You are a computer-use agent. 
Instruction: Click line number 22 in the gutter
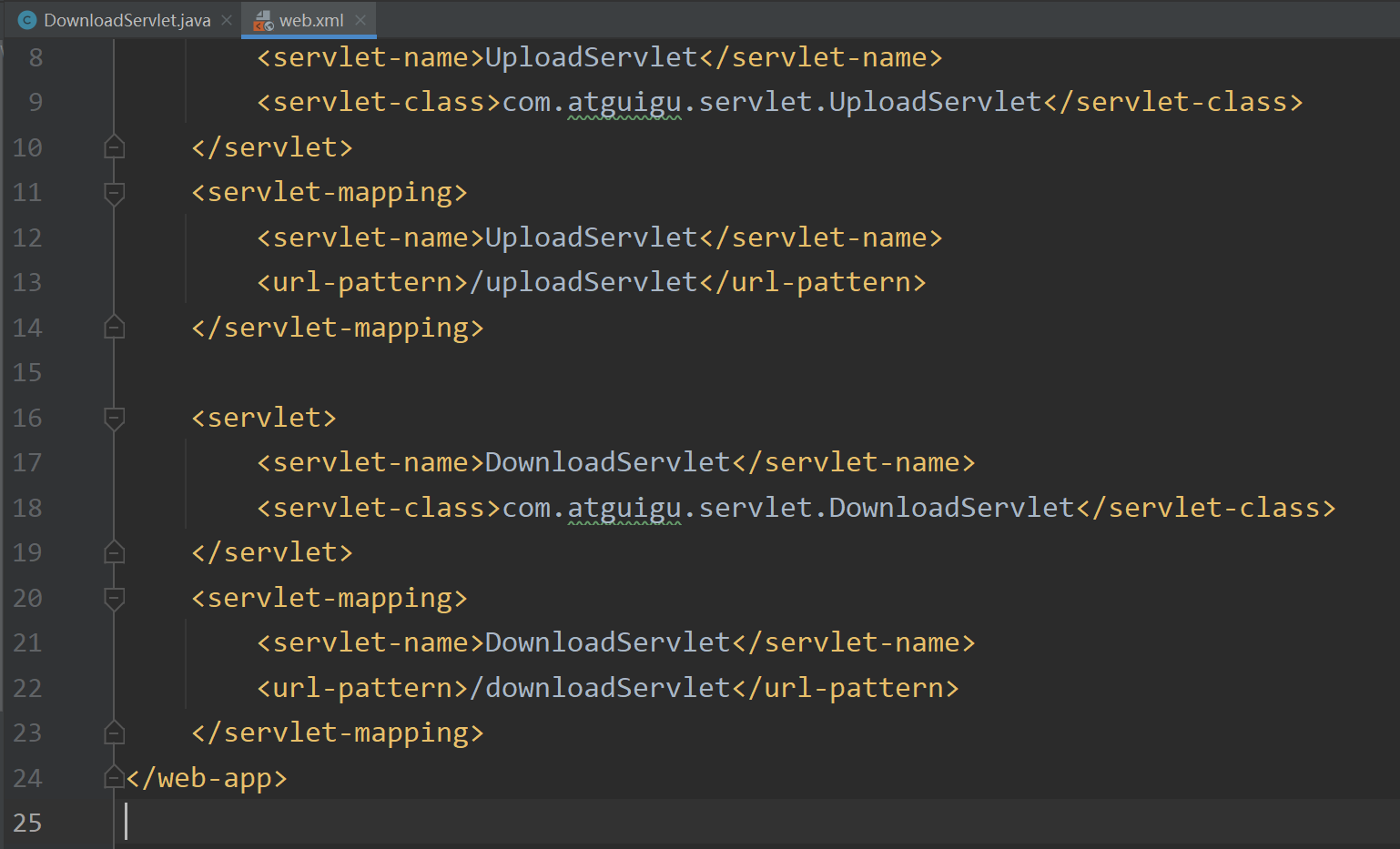27,688
